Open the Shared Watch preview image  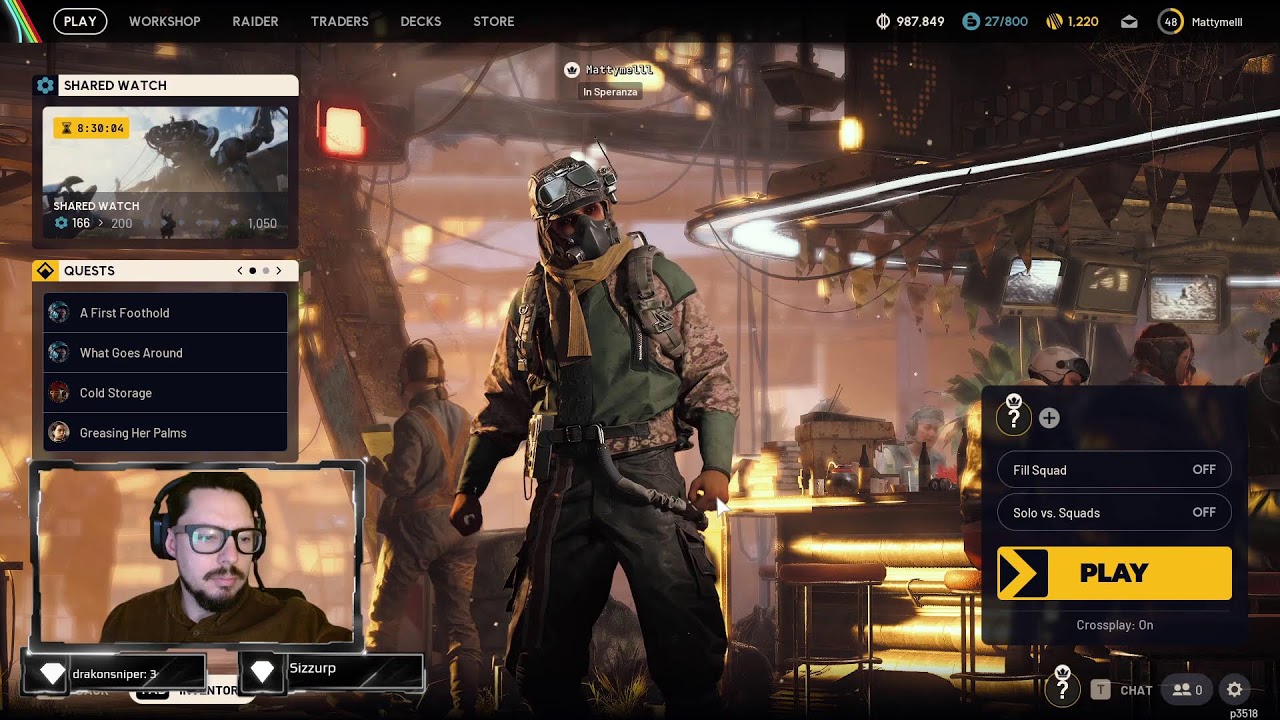165,172
